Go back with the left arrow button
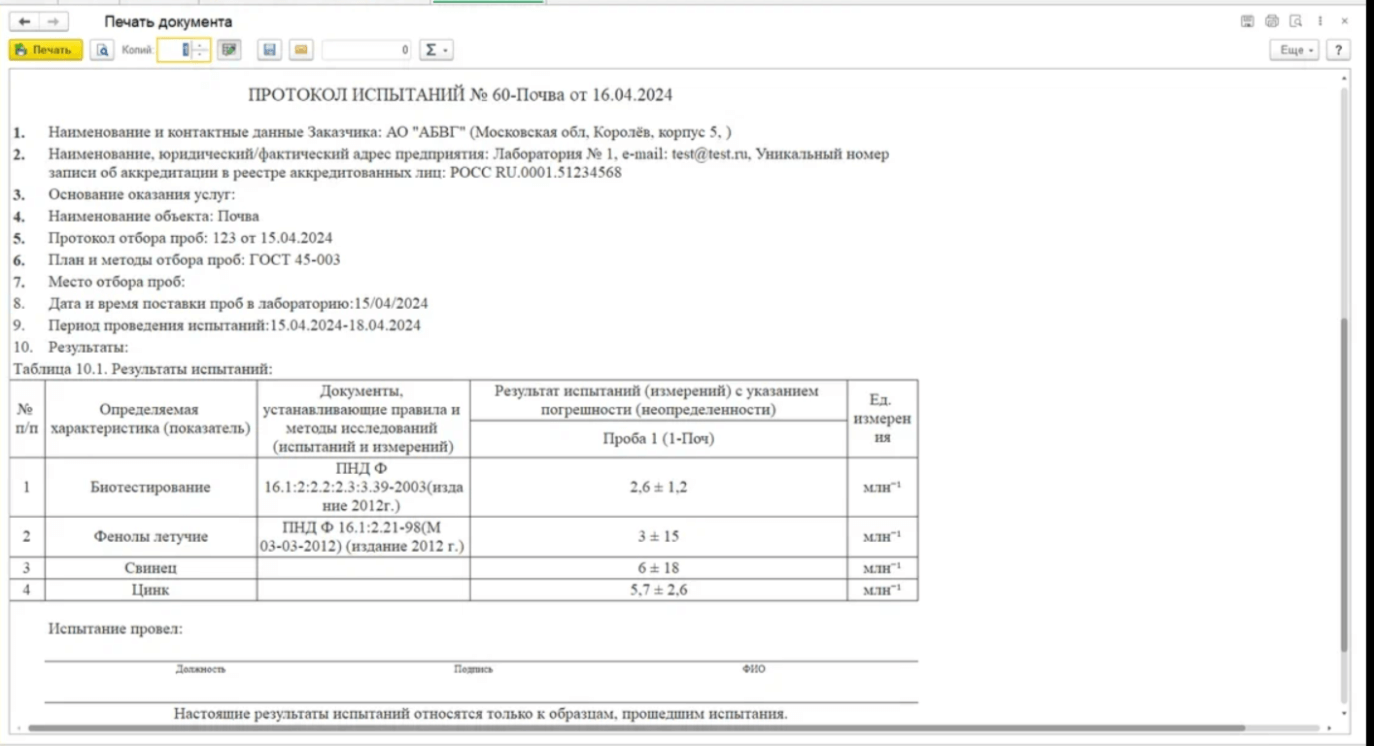Viewport: 1374px width, 746px height. click(25, 22)
